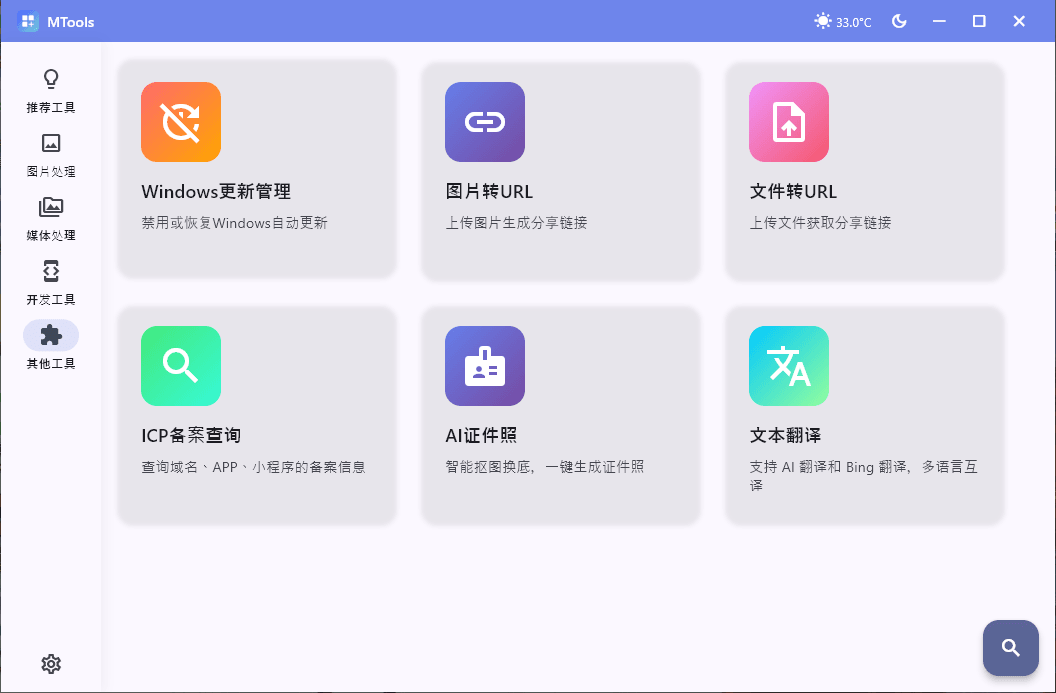Open the Windows更新管理 tool card
1056x693 pixels.
click(257, 170)
